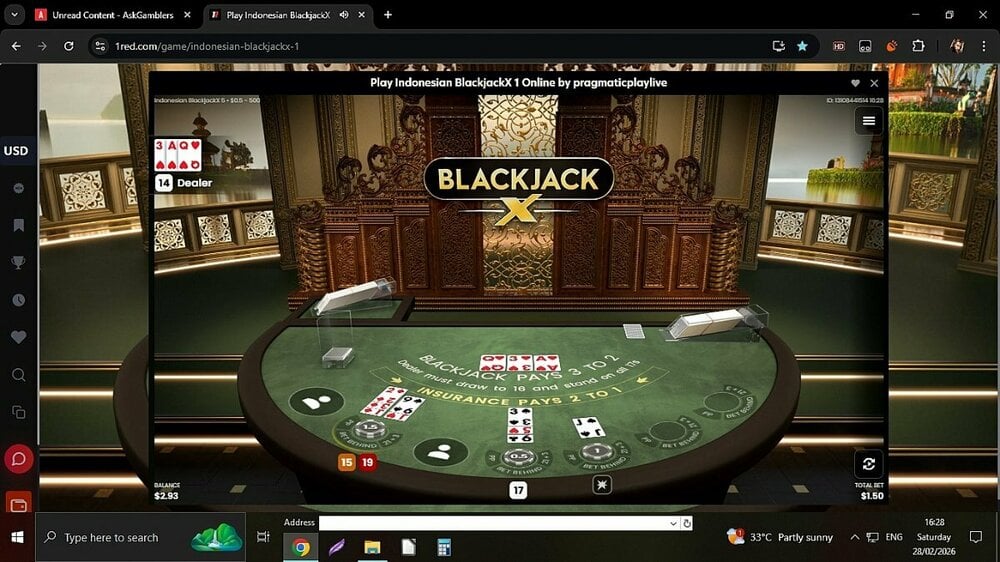Add game to favorites with heart icon
The height and width of the screenshot is (562, 1000).
click(x=855, y=84)
